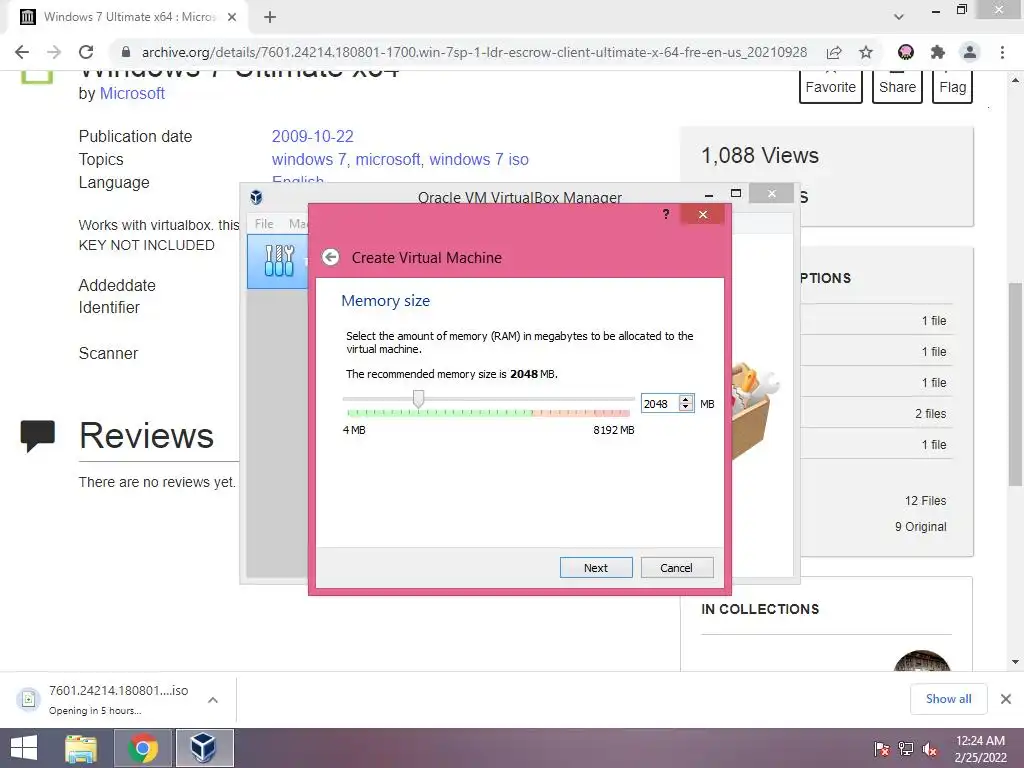Open the Chrome tab search dropdown arrow
Screen dimensions: 1024x768
(x=899, y=17)
